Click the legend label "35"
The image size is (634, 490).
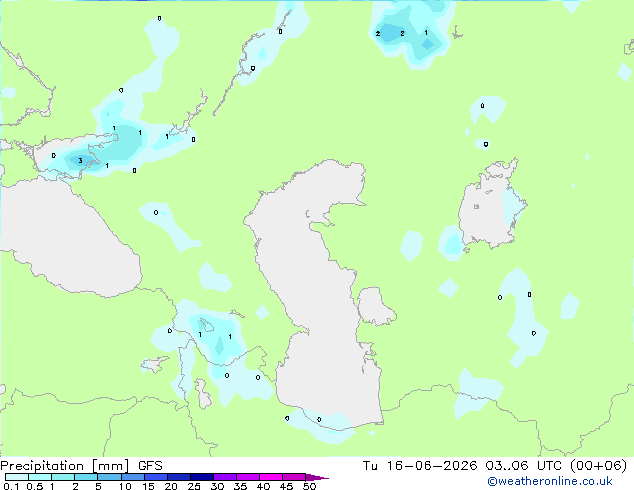240,486
